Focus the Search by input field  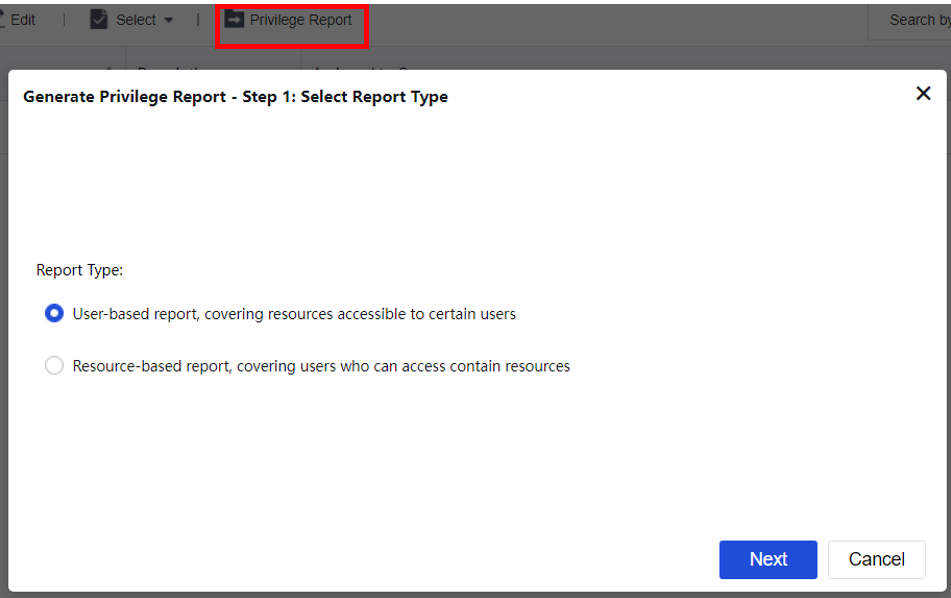[x=910, y=20]
